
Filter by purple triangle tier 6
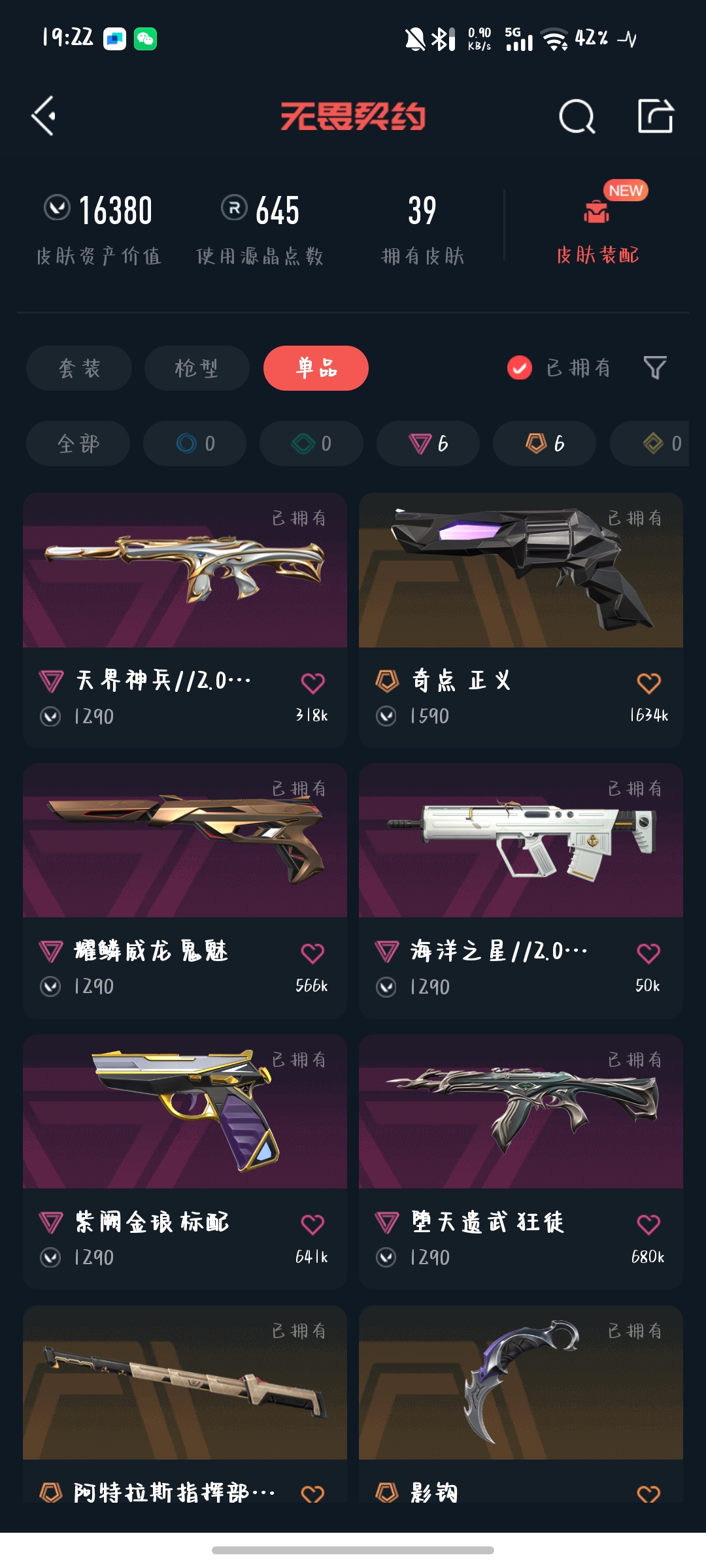point(428,444)
